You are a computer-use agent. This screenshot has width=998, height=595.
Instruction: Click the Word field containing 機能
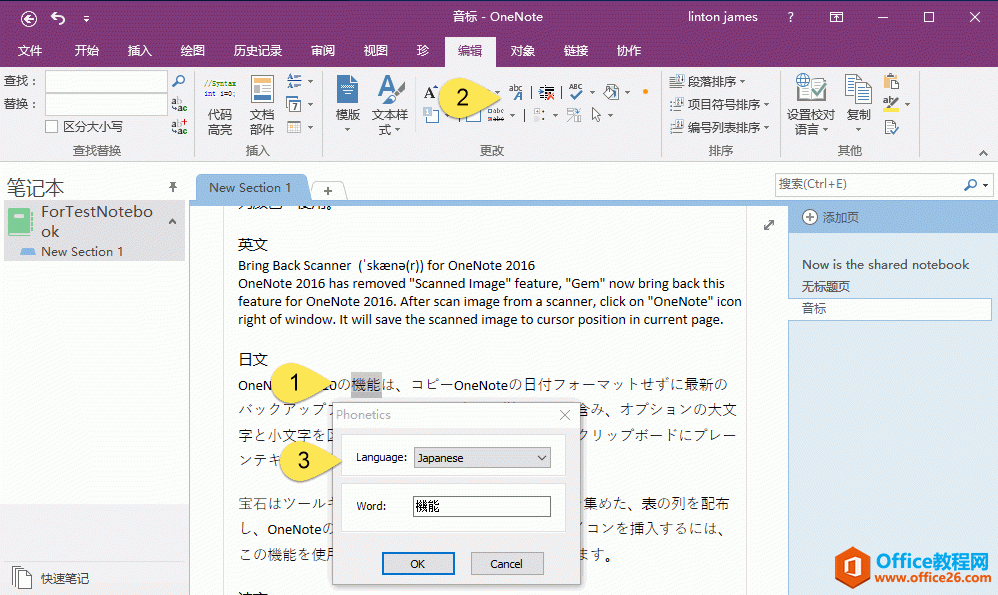[x=482, y=507]
